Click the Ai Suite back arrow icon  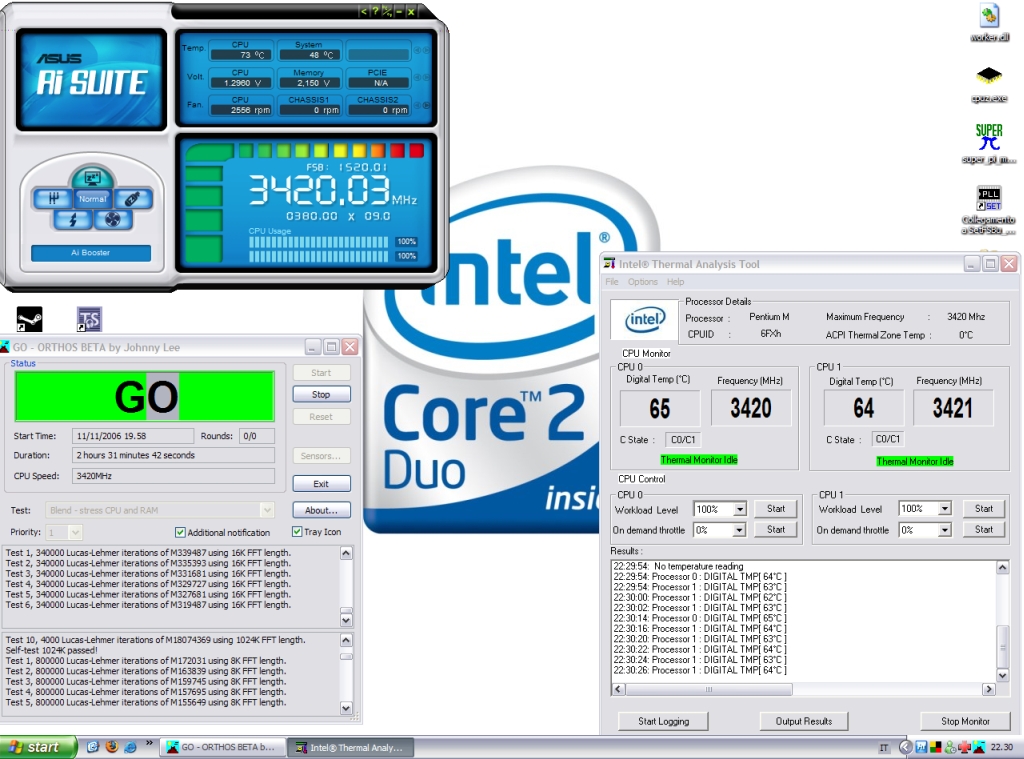(x=363, y=11)
